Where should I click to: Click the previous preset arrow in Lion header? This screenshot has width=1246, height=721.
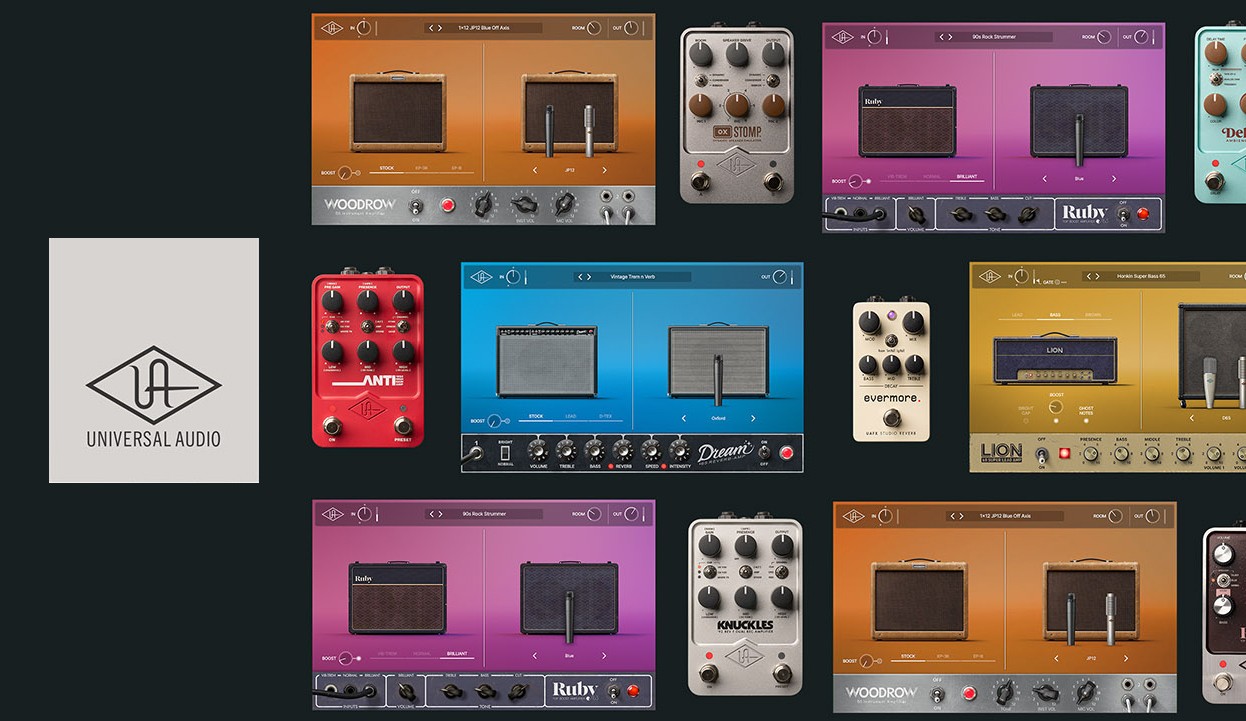1088,277
